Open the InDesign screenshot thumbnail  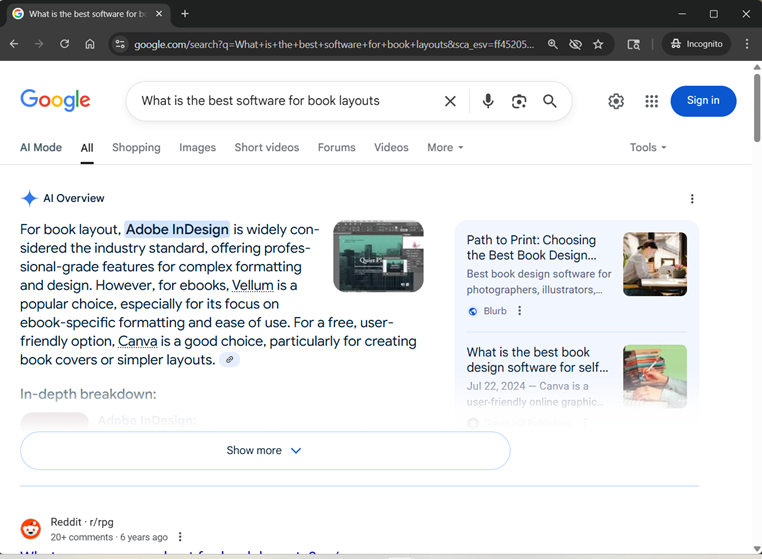click(378, 256)
